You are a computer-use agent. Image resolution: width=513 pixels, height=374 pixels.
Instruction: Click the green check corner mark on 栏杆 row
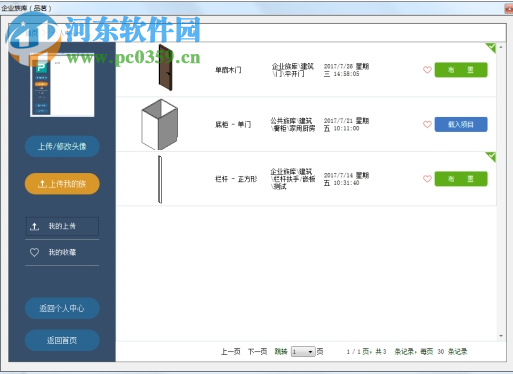tap(491, 157)
